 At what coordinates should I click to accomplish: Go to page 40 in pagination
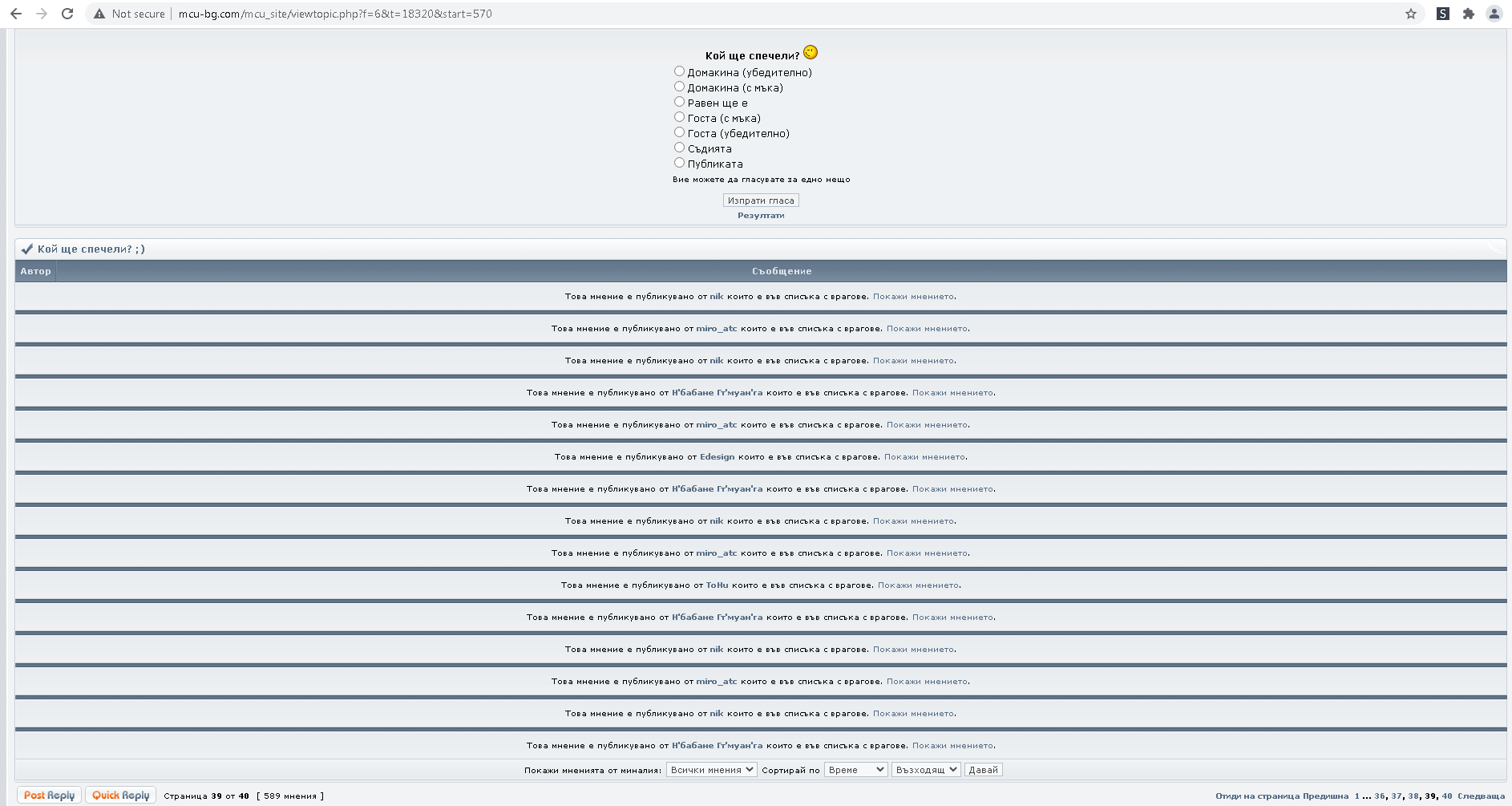tap(1447, 796)
